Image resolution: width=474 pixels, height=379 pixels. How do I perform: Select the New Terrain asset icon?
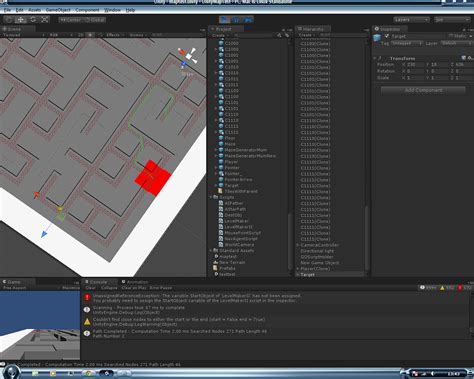216,262
